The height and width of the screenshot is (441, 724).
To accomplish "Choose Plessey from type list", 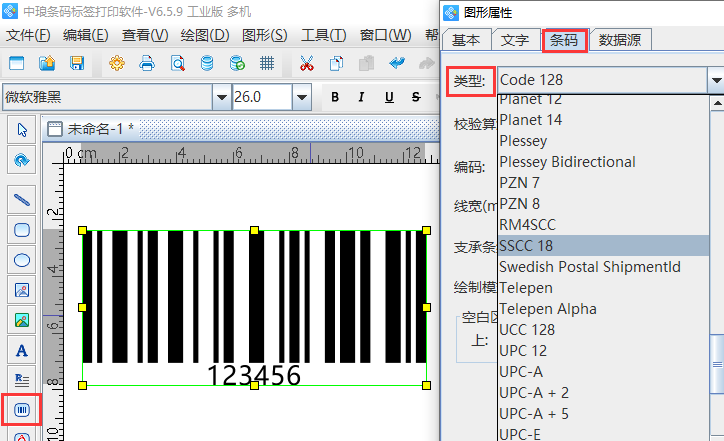I will coord(603,141).
